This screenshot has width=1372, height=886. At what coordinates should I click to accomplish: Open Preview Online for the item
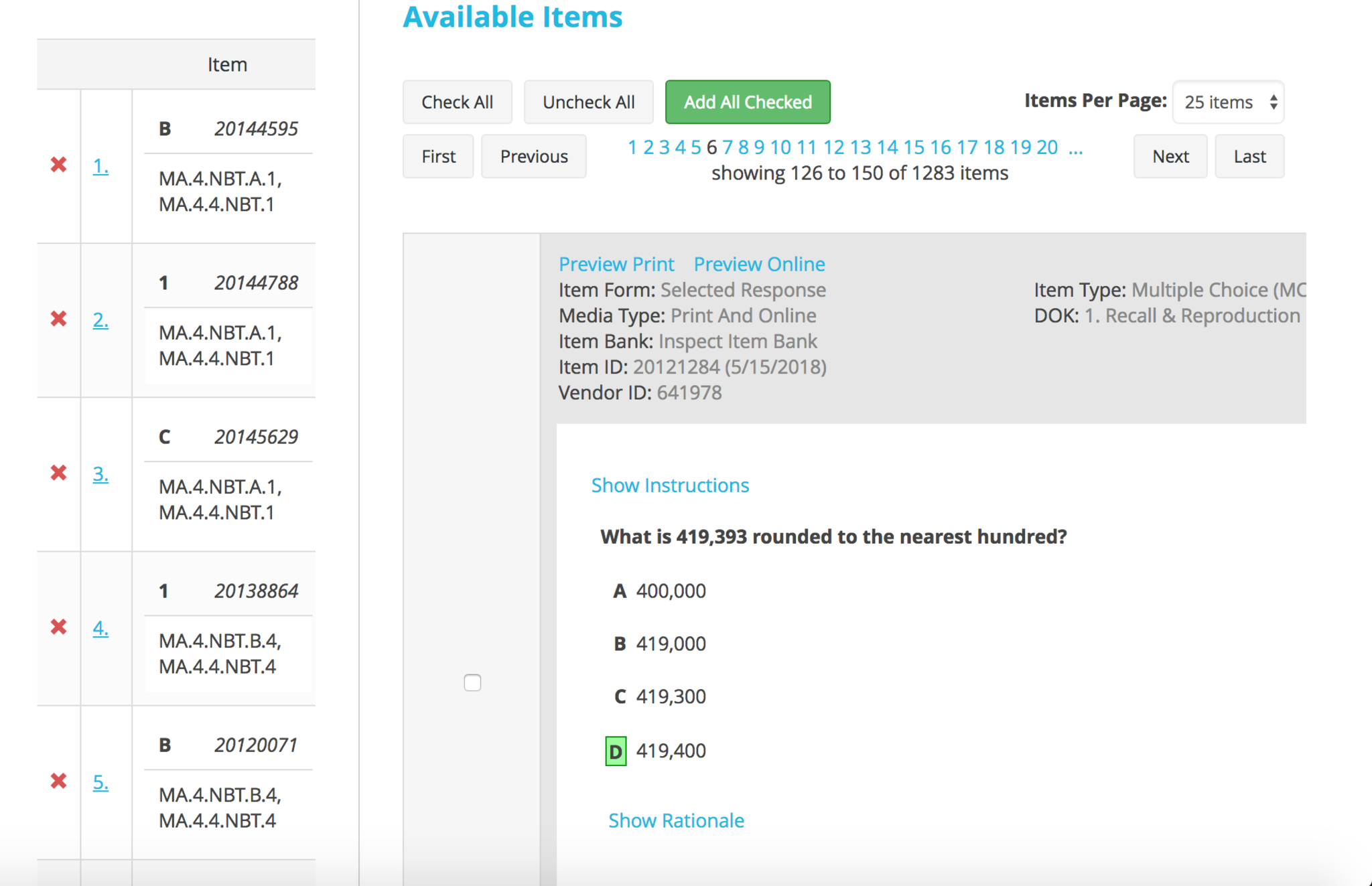759,264
